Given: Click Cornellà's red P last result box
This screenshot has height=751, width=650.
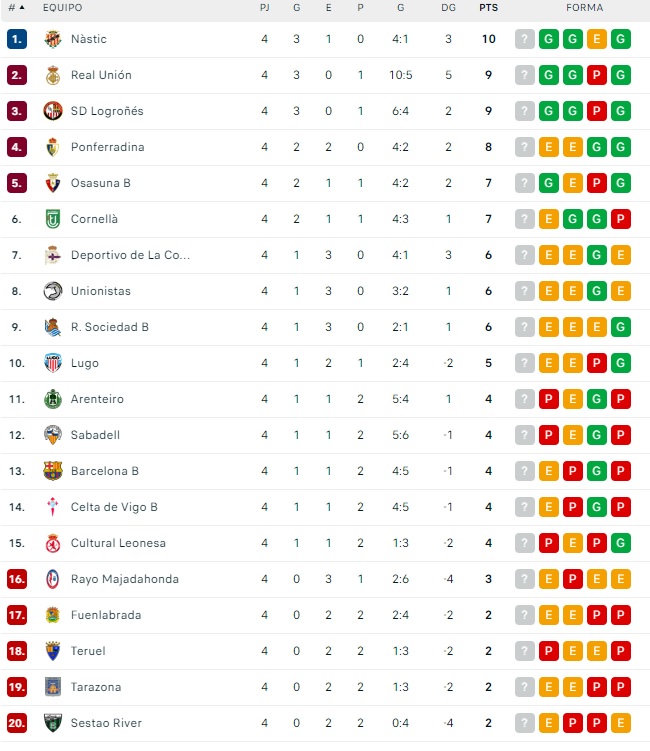Looking at the screenshot, I should tap(621, 219).
